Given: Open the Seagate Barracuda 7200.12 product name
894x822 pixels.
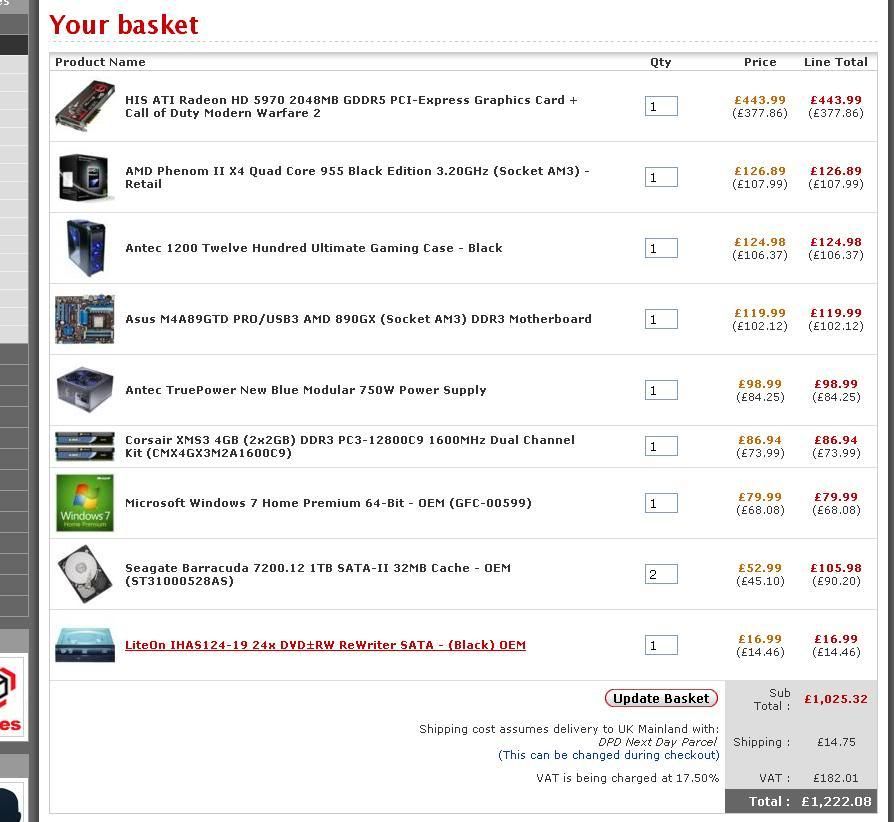Looking at the screenshot, I should 318,574.
